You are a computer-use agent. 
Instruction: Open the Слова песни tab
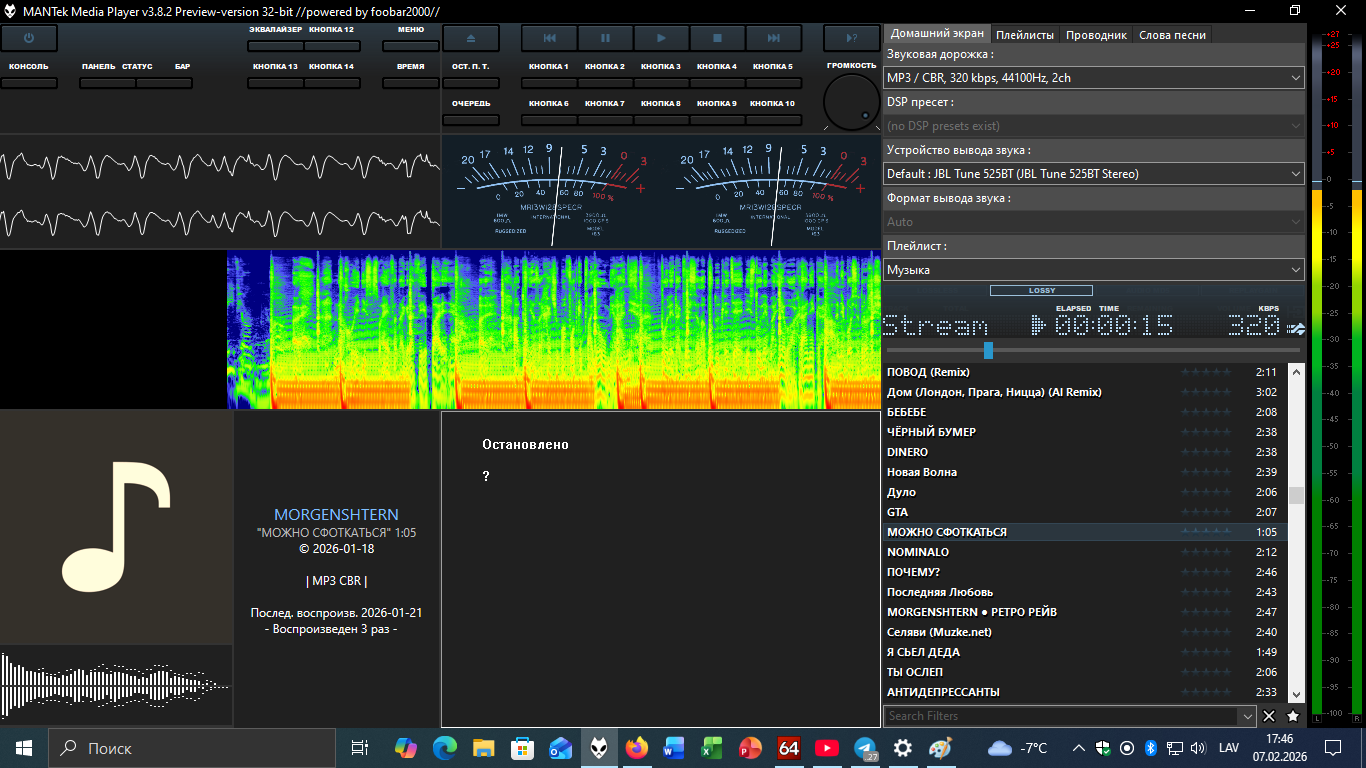point(1172,34)
